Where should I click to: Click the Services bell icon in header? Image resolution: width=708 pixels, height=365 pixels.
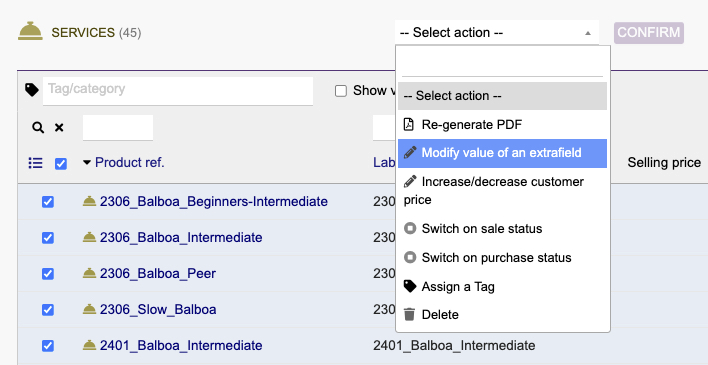pos(30,31)
